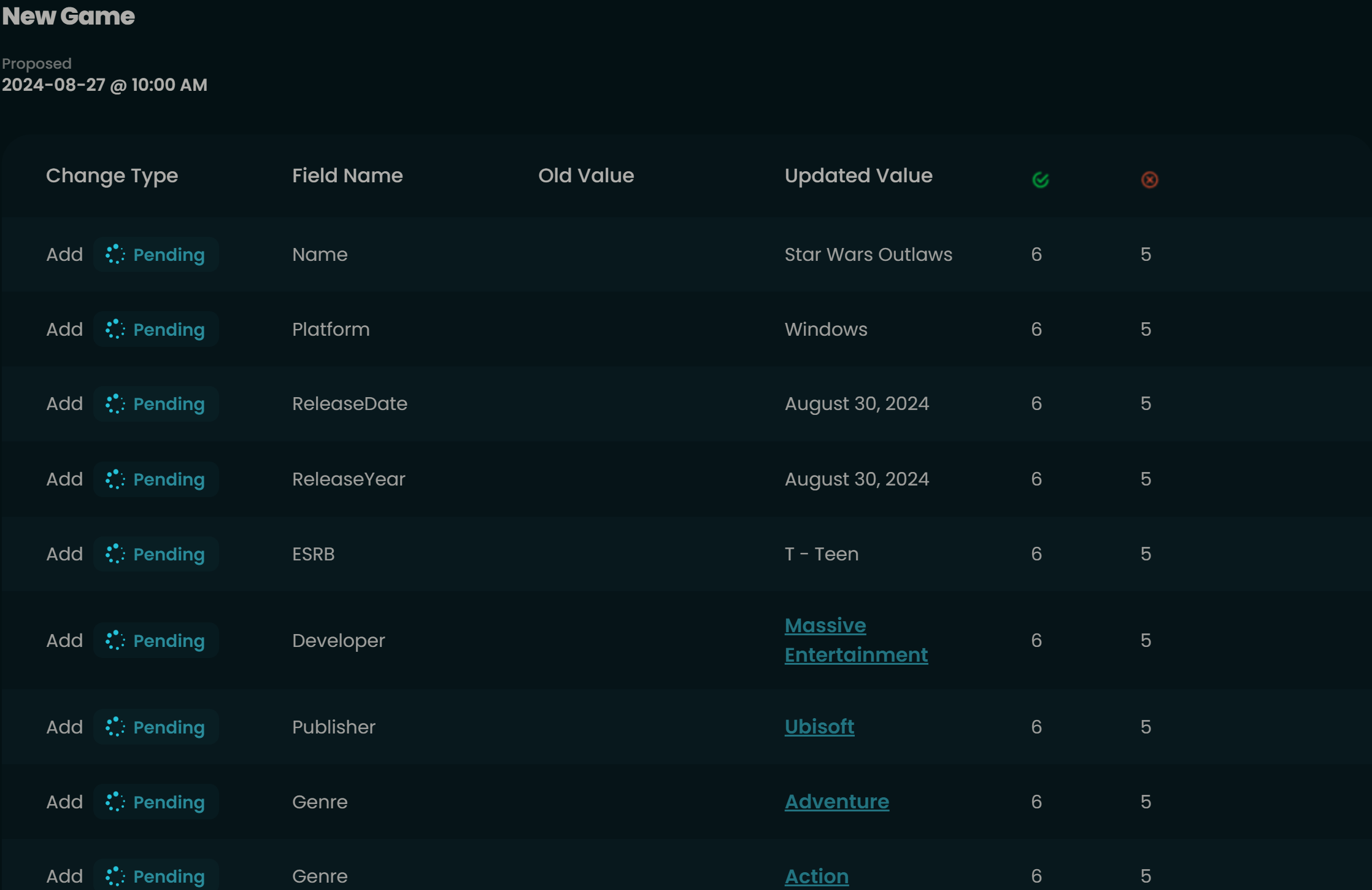Click August 30, 2024 in ReleaseDate row

tap(857, 403)
